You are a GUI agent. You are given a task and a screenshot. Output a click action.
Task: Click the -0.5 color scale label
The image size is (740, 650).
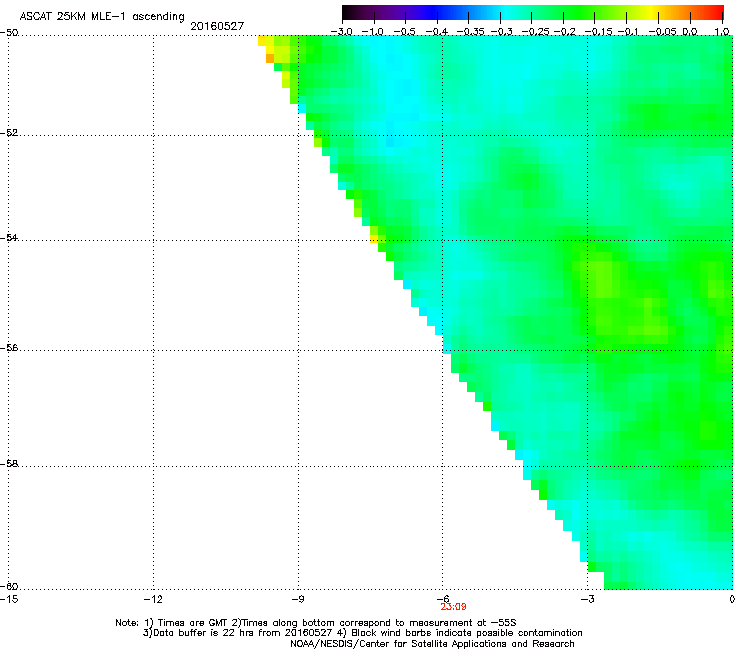click(x=404, y=31)
